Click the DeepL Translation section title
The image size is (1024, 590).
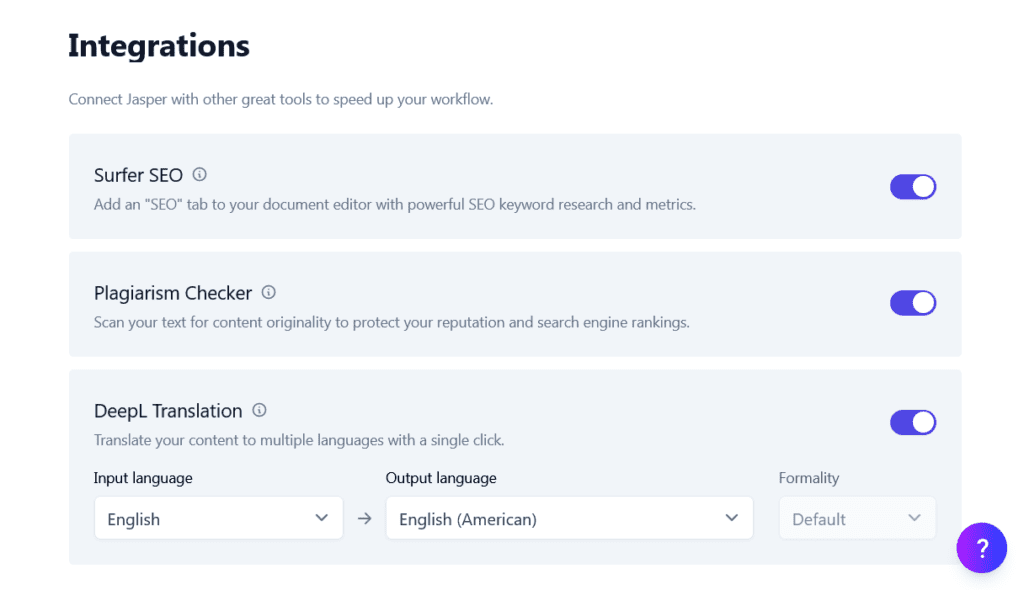pos(167,410)
